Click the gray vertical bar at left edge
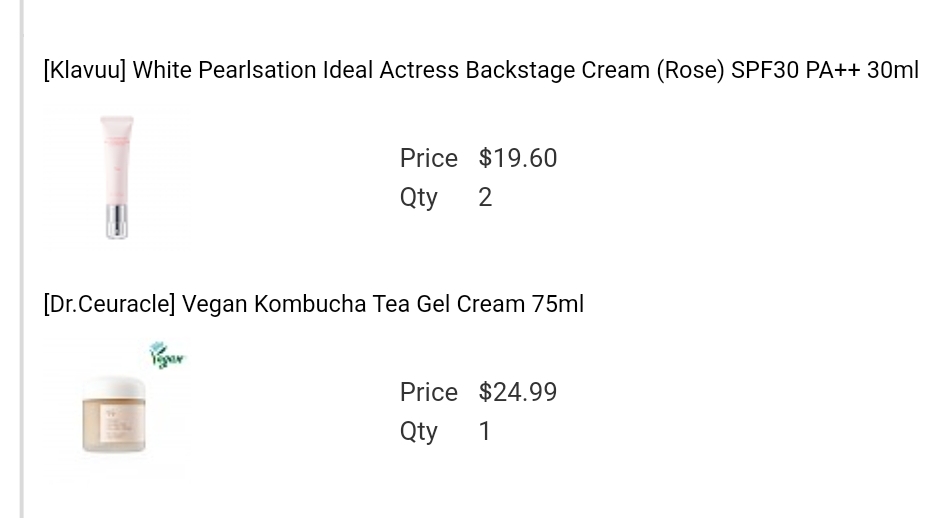This screenshot has height=518, width=940. (x=21, y=259)
